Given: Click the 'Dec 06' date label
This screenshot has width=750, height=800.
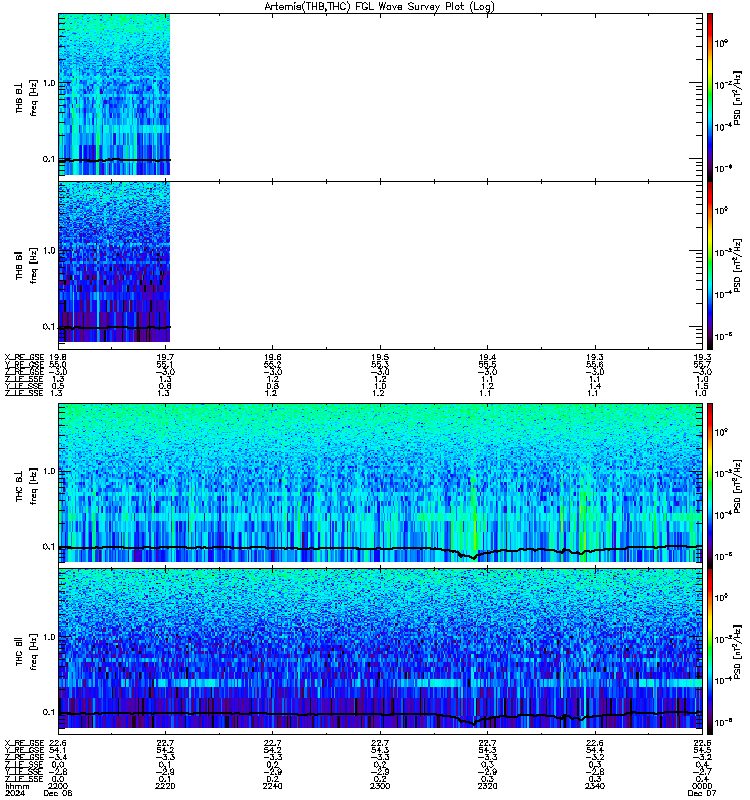Looking at the screenshot, I should pos(58,793).
